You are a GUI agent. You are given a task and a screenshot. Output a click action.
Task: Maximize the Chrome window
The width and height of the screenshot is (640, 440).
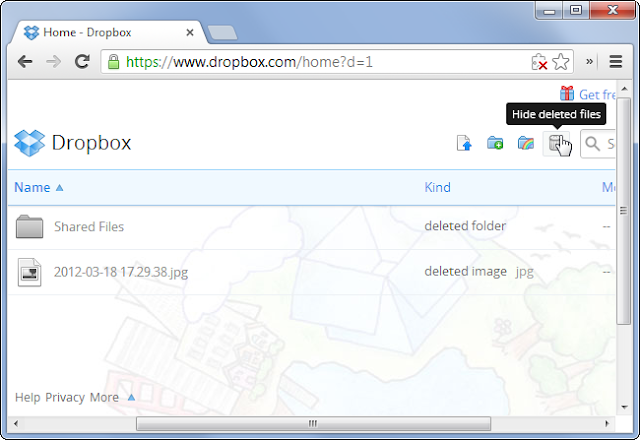[x=576, y=10]
